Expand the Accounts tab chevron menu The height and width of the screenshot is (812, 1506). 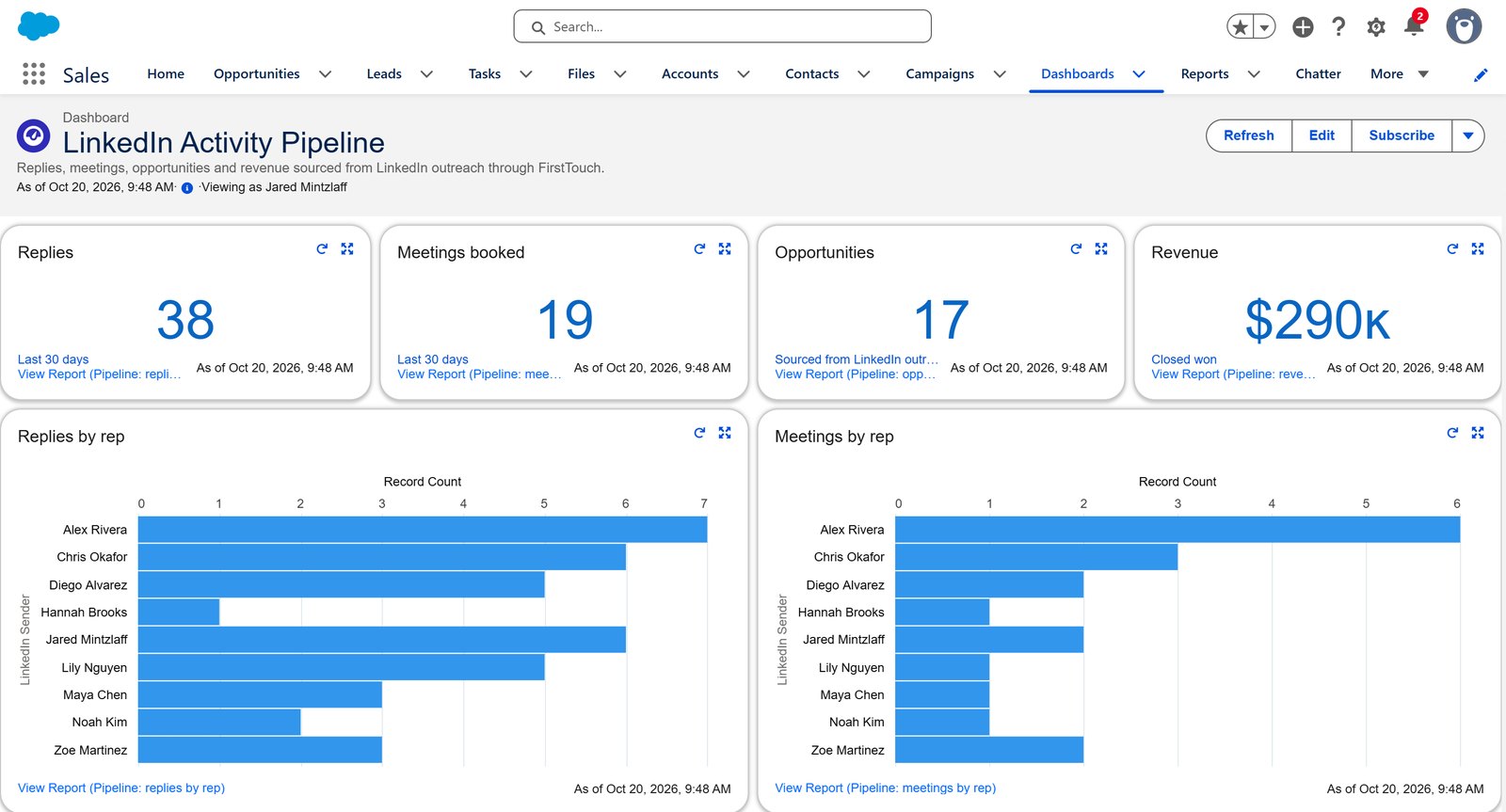(744, 74)
